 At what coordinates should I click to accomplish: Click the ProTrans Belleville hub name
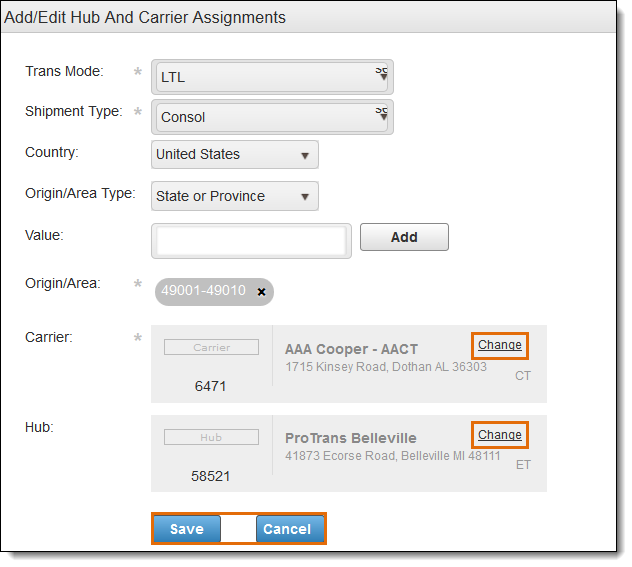(350, 438)
